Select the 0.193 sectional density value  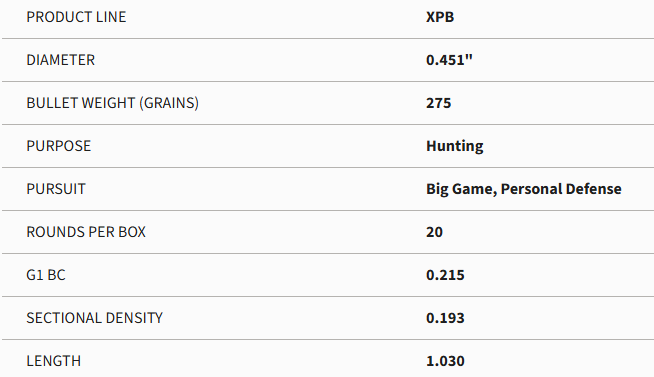pyautogui.click(x=445, y=318)
